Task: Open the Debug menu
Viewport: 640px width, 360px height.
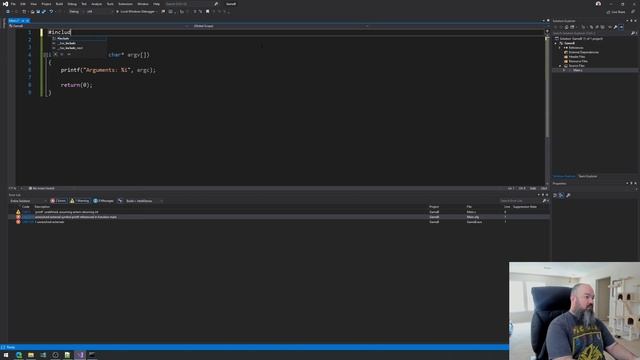Action: coord(72,4)
